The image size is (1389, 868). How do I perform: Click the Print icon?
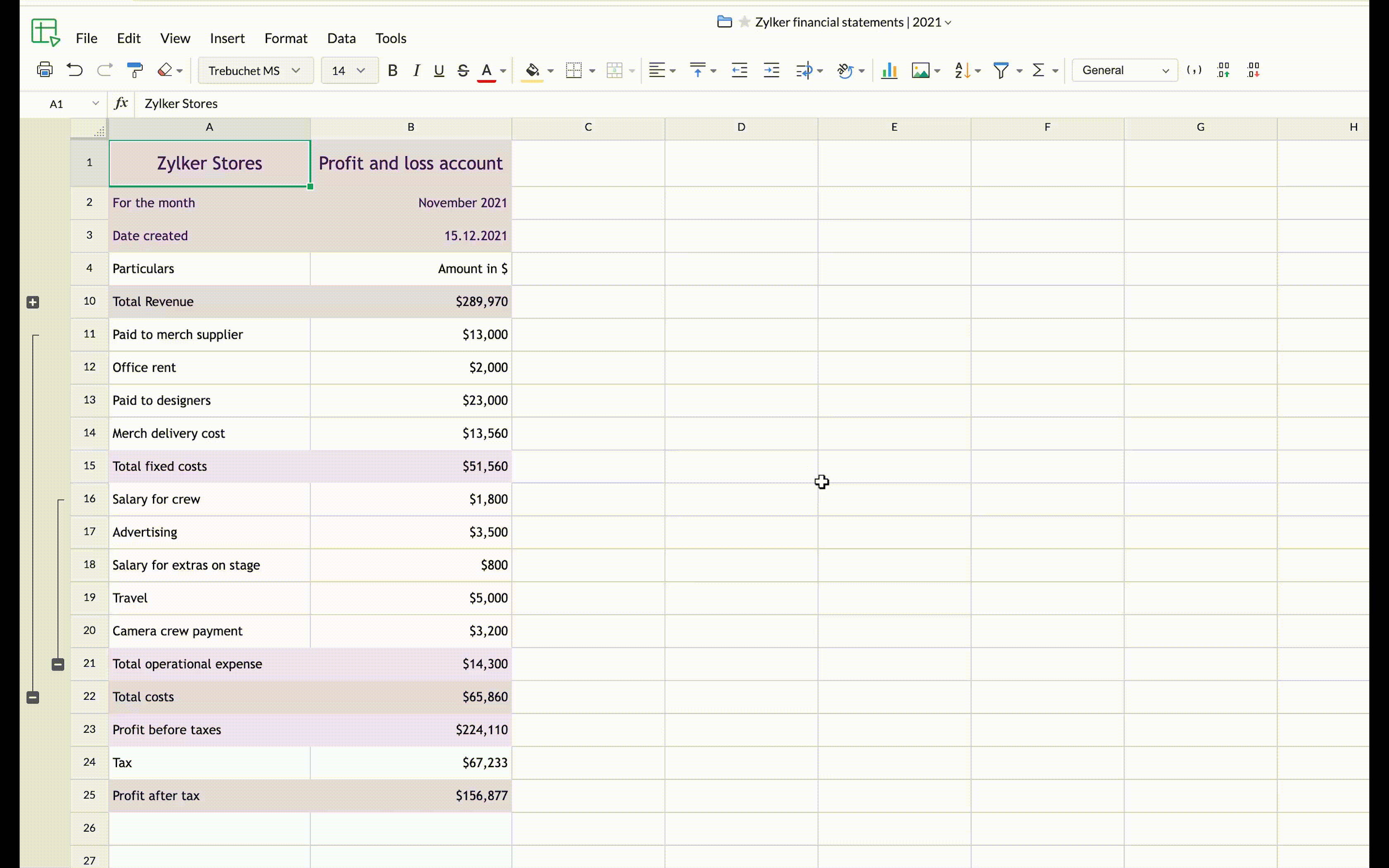tap(45, 70)
